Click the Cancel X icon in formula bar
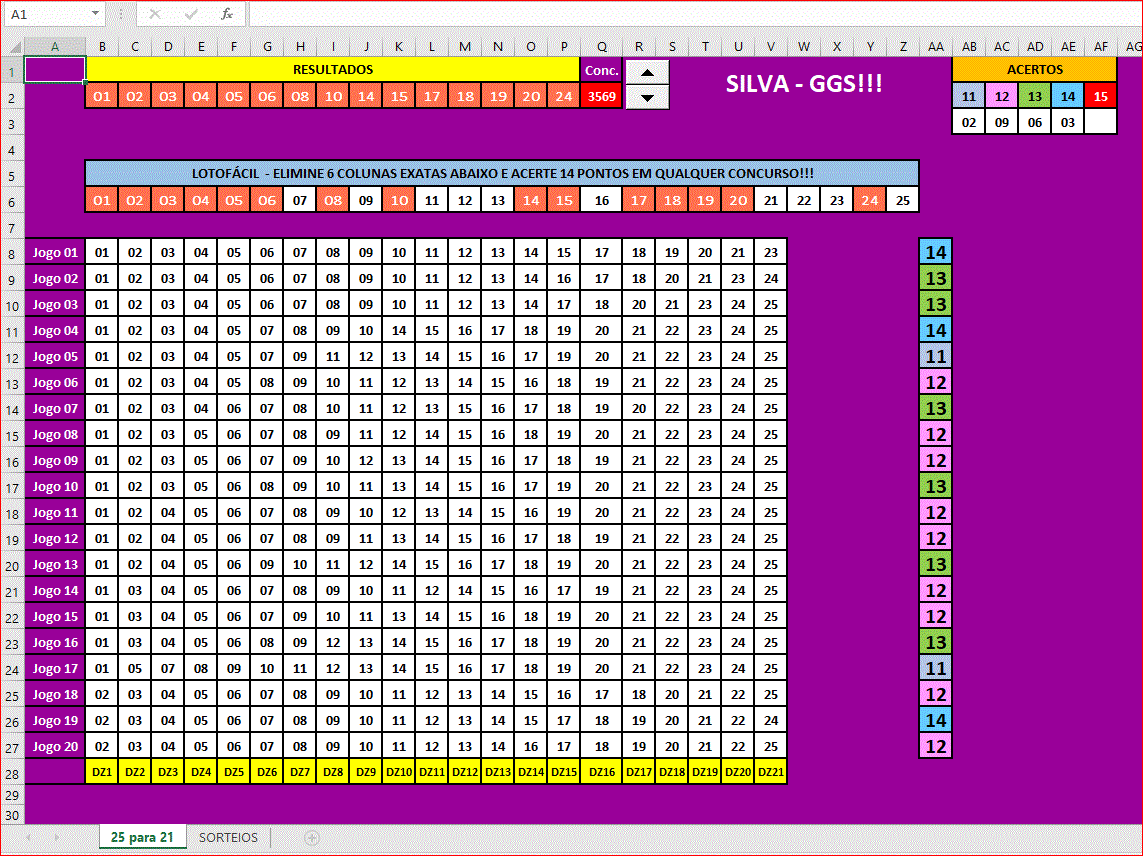This screenshot has width=1143, height=856. pos(155,14)
